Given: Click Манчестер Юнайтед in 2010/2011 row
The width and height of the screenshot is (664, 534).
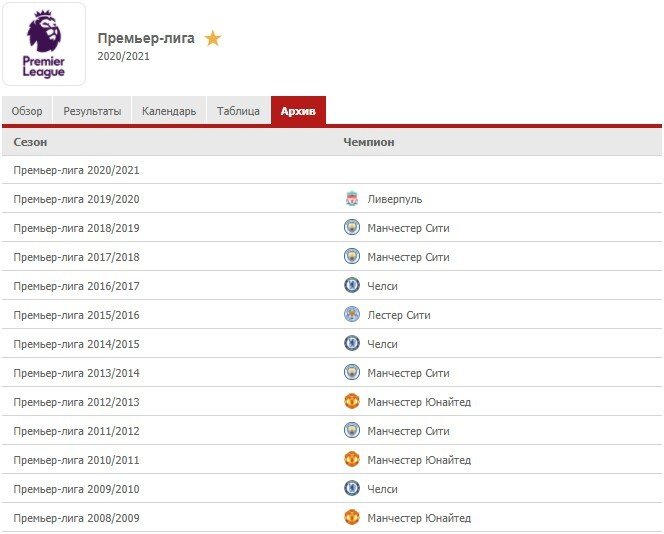Looking at the screenshot, I should click(418, 460).
